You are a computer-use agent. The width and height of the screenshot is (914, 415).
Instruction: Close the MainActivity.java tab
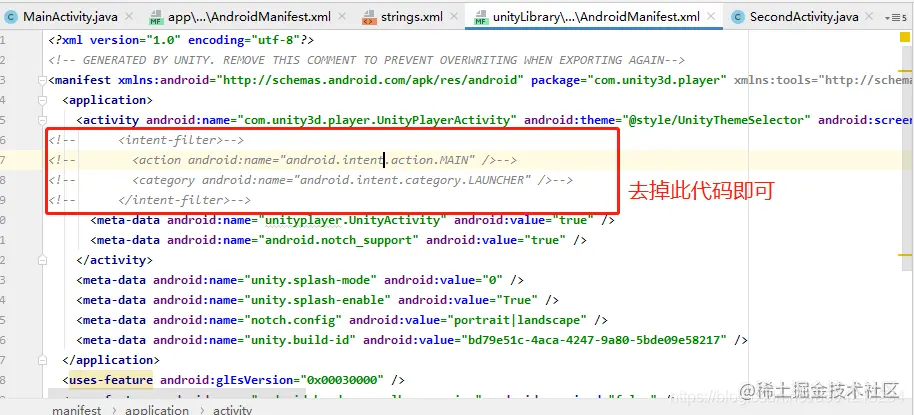point(129,17)
